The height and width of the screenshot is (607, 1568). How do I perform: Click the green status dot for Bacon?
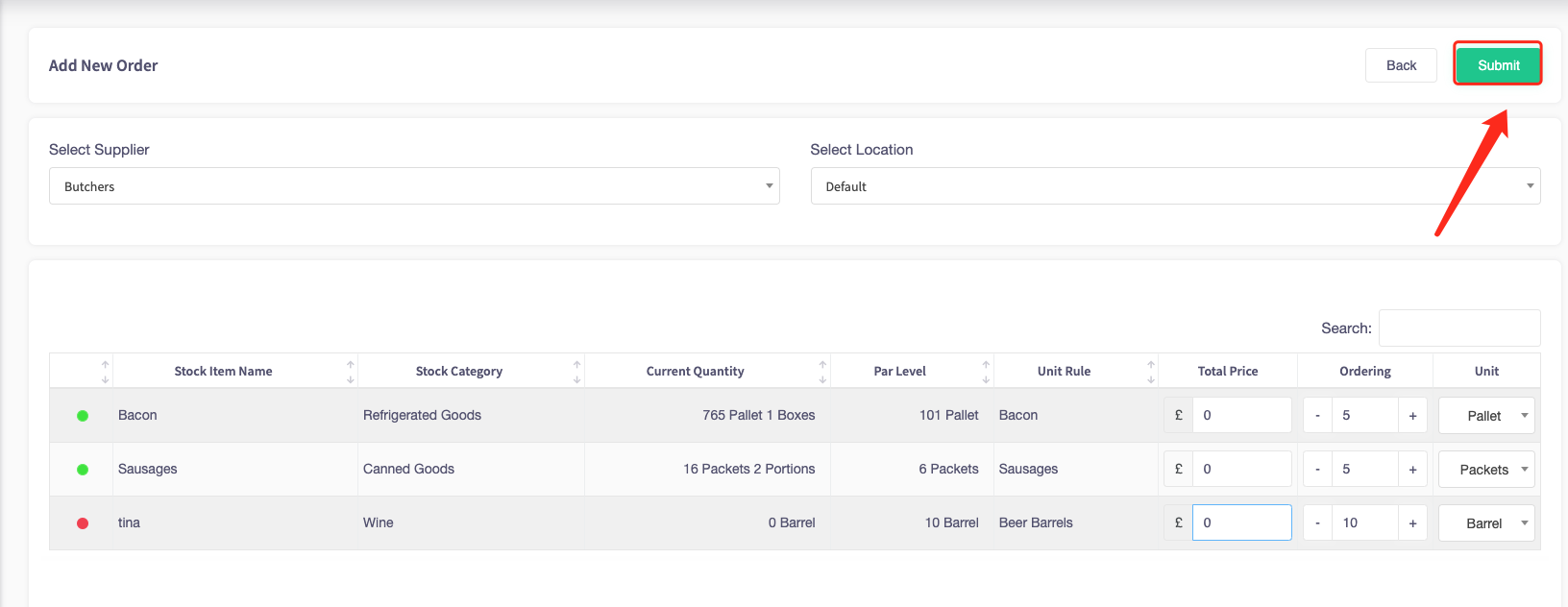[x=83, y=416]
